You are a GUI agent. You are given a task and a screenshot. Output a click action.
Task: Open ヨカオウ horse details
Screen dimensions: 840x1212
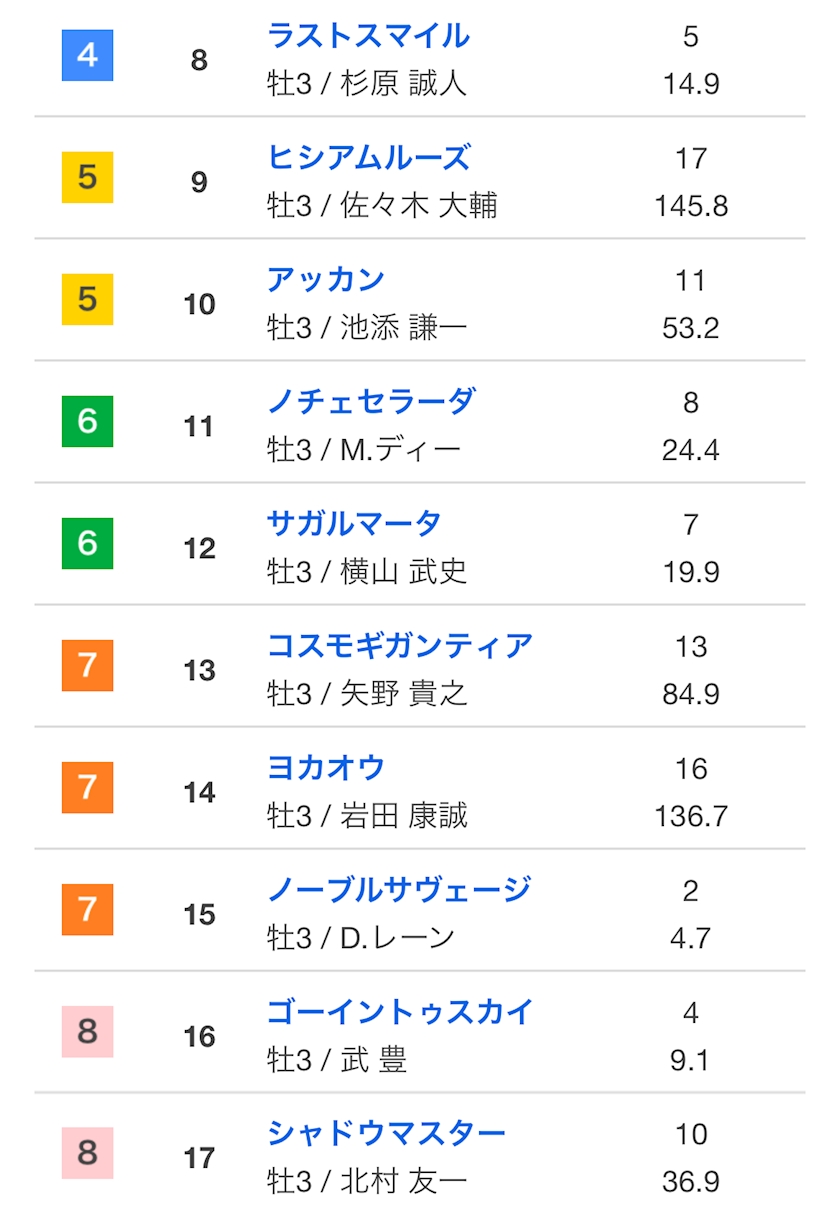(326, 768)
